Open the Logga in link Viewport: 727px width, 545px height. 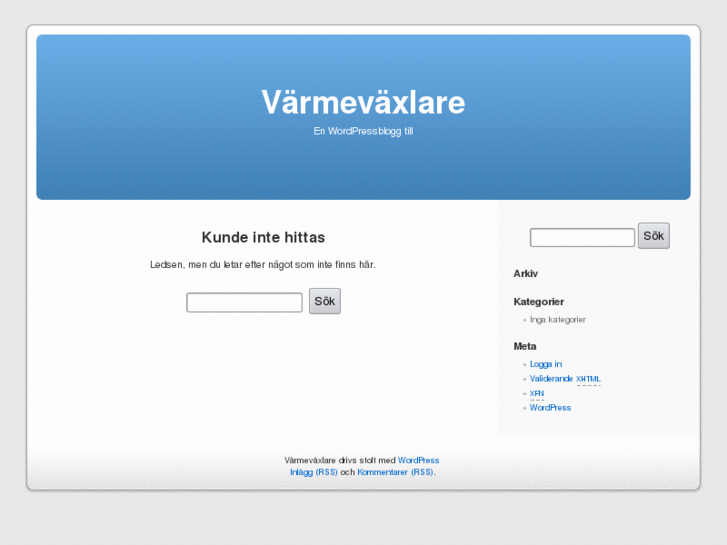(x=546, y=364)
